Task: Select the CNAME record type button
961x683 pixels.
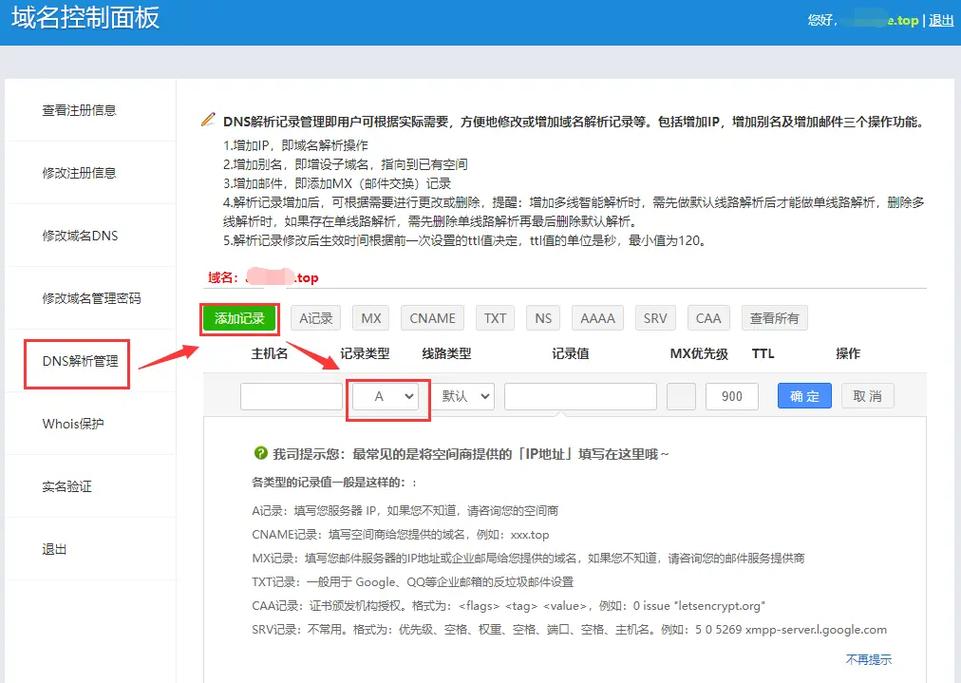Action: (431, 317)
